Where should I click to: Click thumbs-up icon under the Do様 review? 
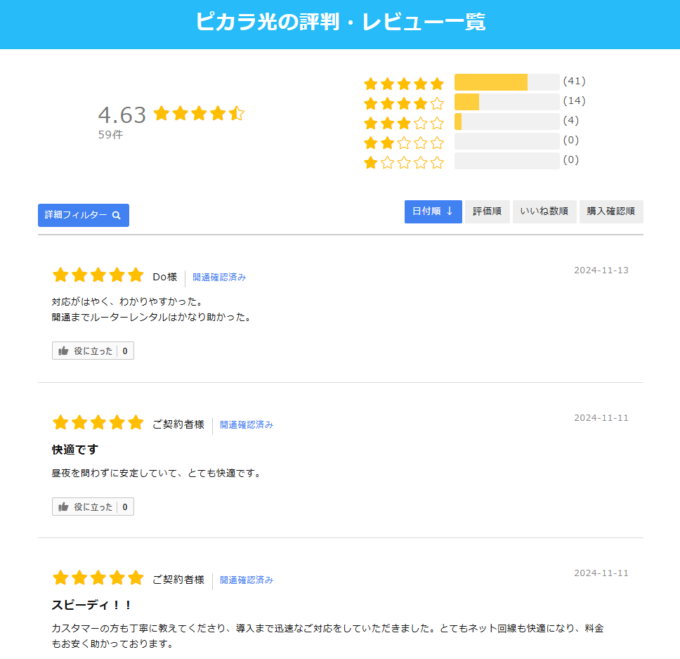64,351
